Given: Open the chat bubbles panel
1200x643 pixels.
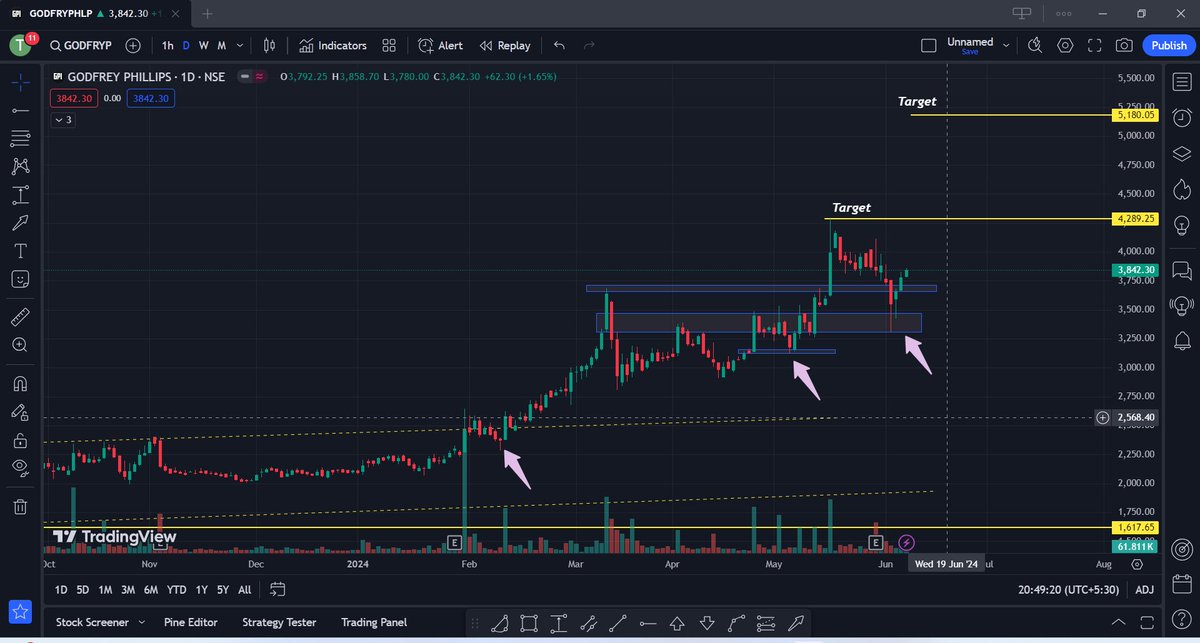Looking at the screenshot, I should point(1180,270).
